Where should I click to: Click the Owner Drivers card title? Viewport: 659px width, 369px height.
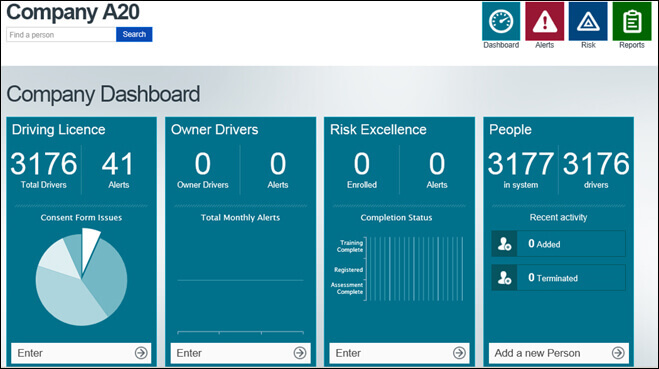[x=214, y=129]
